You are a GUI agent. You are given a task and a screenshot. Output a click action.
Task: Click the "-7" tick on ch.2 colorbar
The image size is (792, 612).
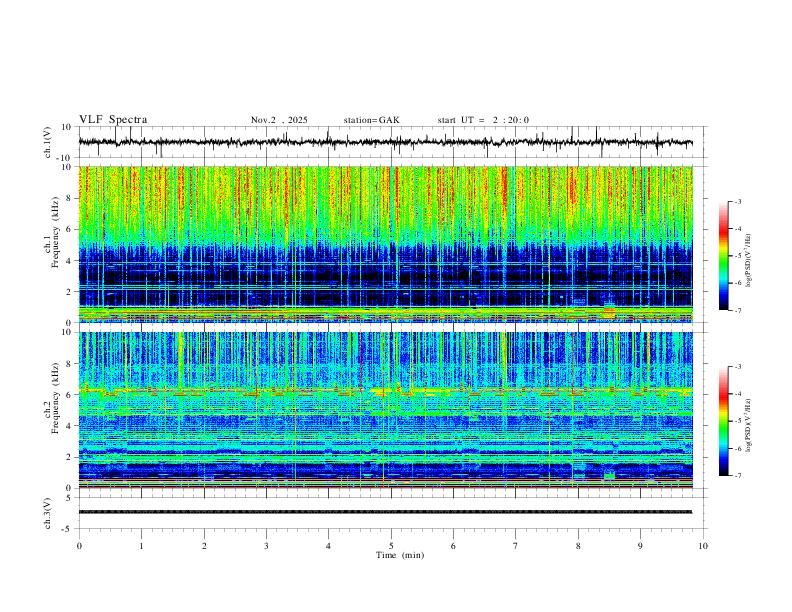737,476
